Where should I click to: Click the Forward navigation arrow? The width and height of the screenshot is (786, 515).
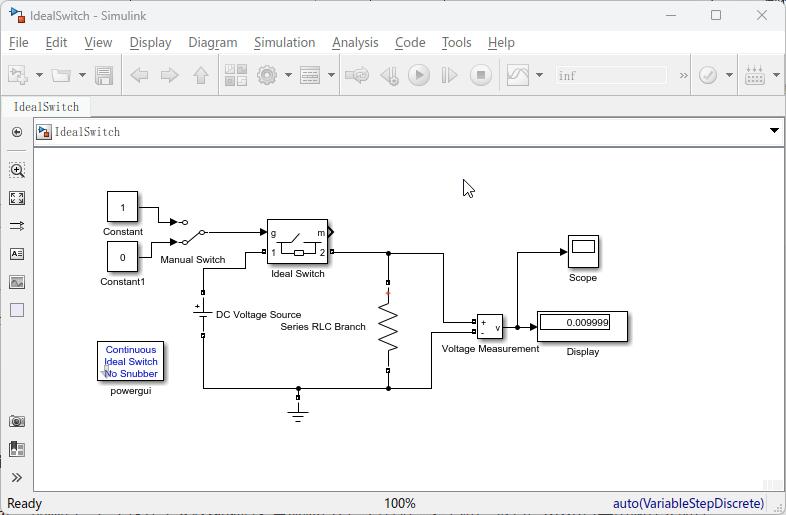(x=169, y=76)
